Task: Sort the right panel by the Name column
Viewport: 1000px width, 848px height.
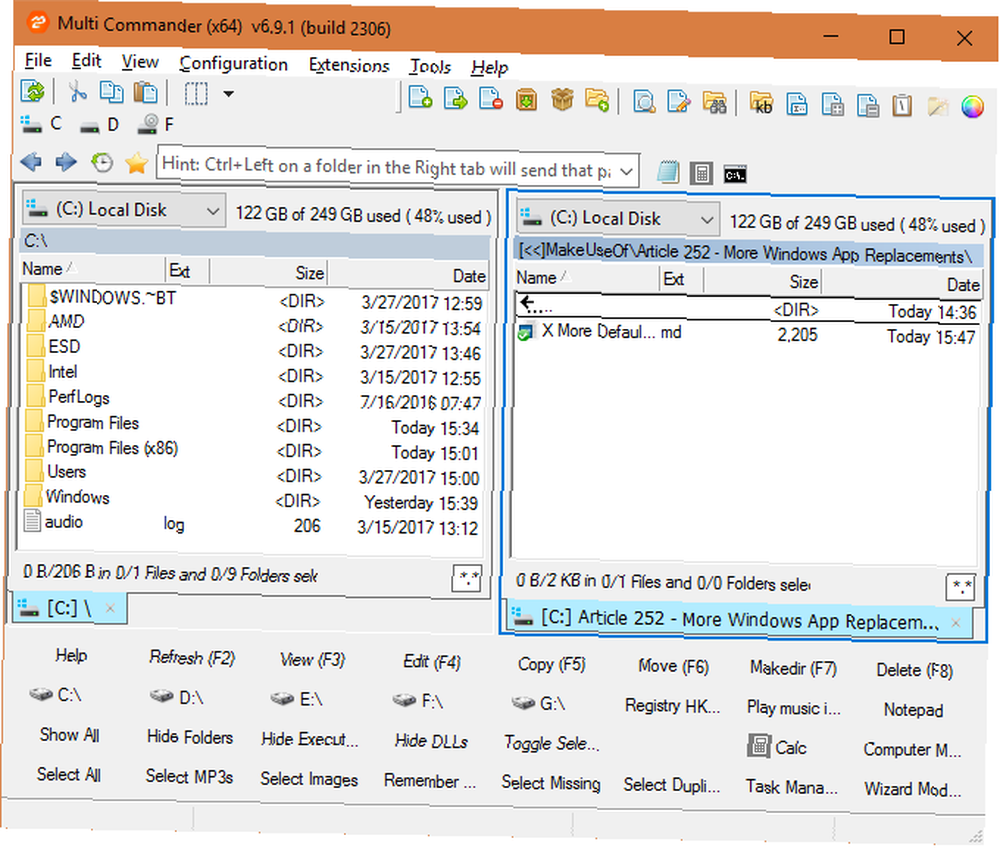Action: click(587, 278)
